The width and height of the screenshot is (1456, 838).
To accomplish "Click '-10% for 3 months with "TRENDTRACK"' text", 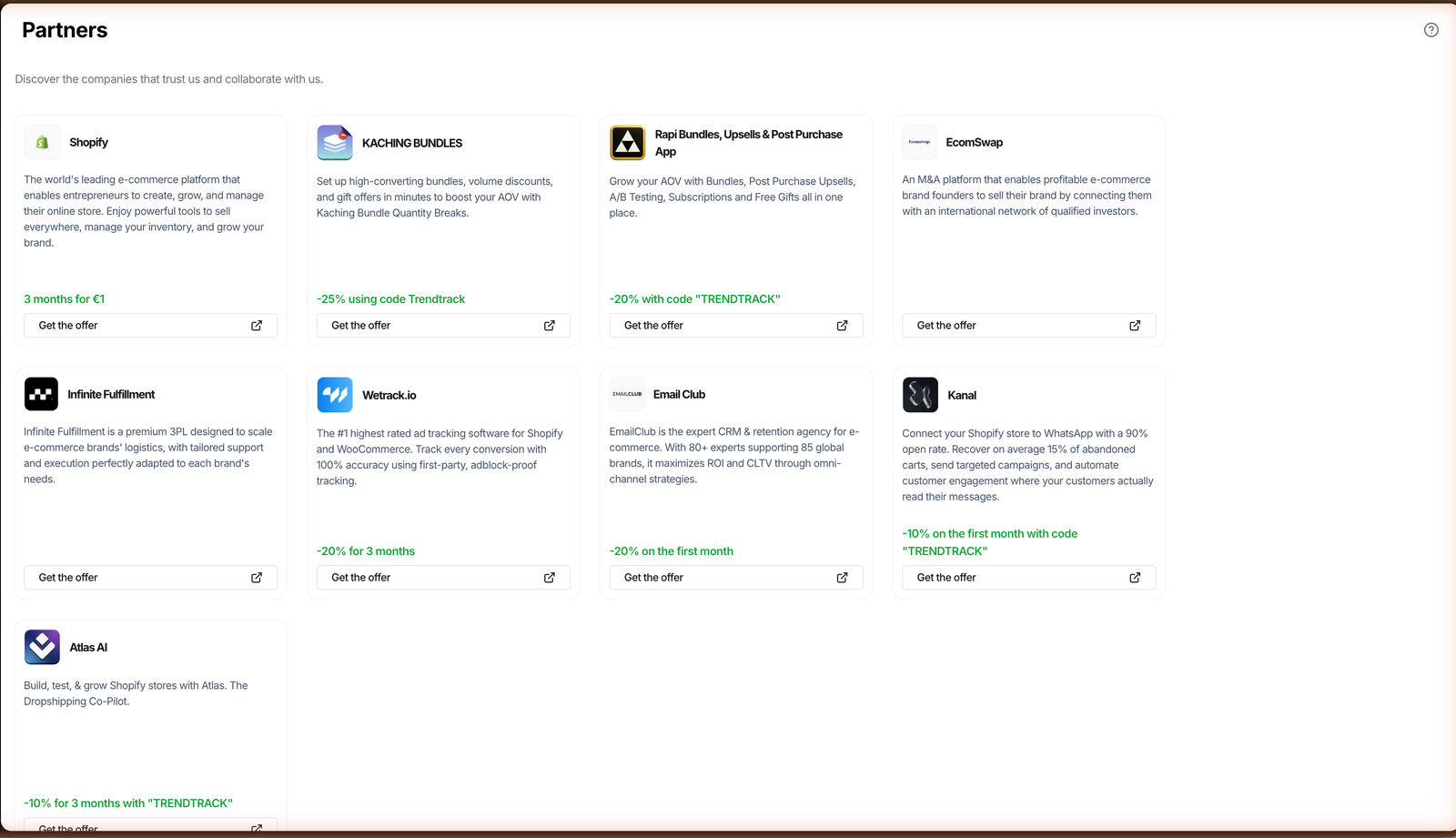I will click(128, 803).
